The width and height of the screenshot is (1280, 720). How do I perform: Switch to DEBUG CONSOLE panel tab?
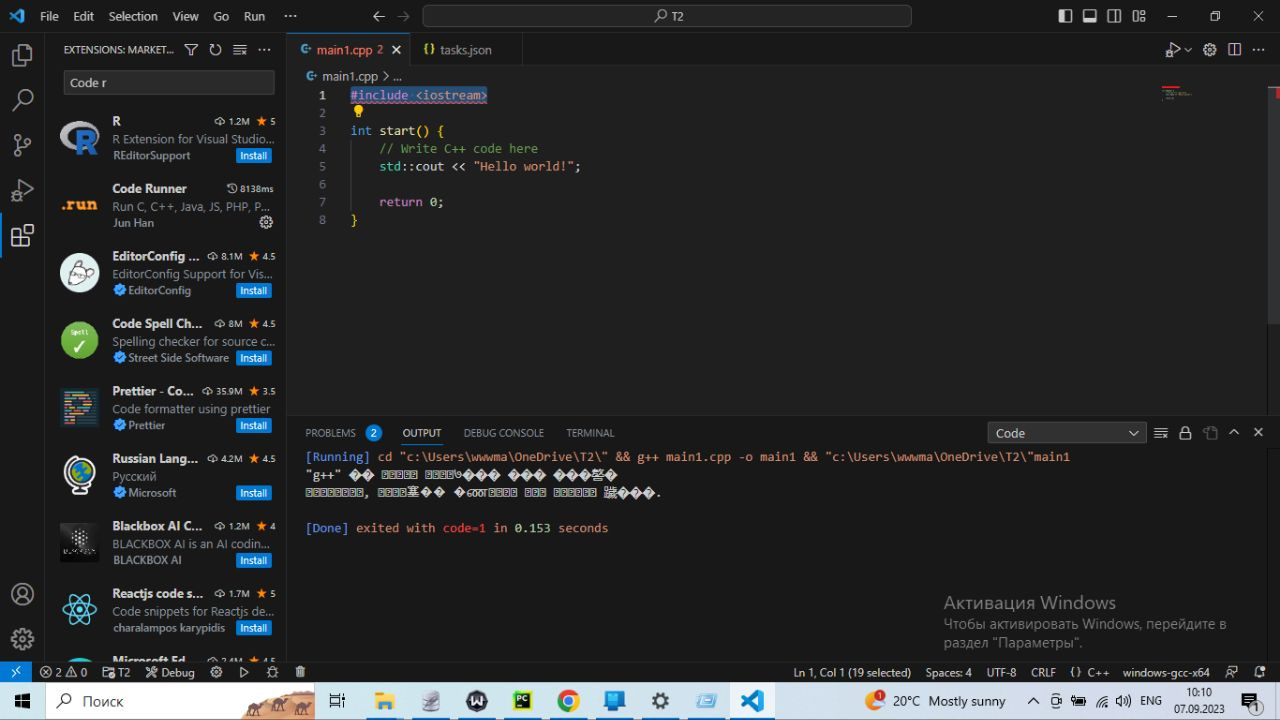tap(504, 433)
